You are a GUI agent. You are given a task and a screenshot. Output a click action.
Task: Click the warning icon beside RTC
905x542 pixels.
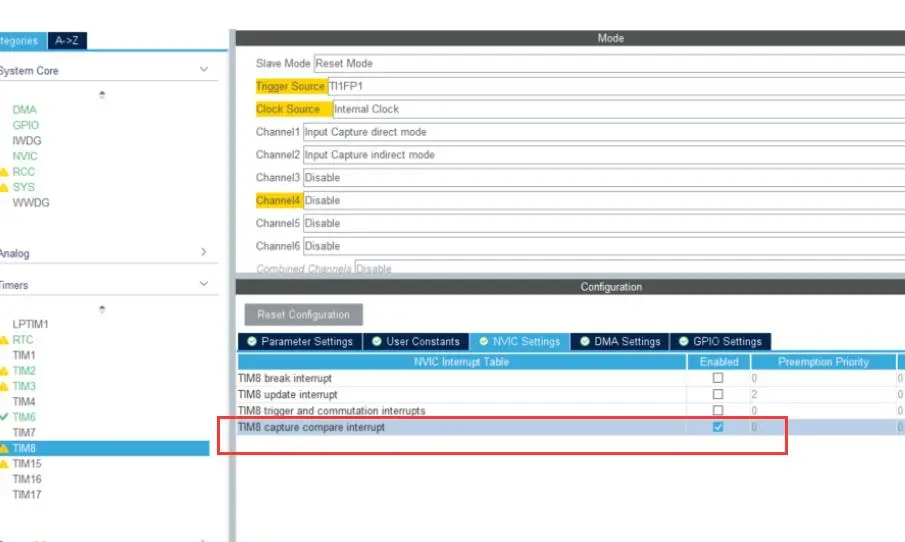pos(4,340)
